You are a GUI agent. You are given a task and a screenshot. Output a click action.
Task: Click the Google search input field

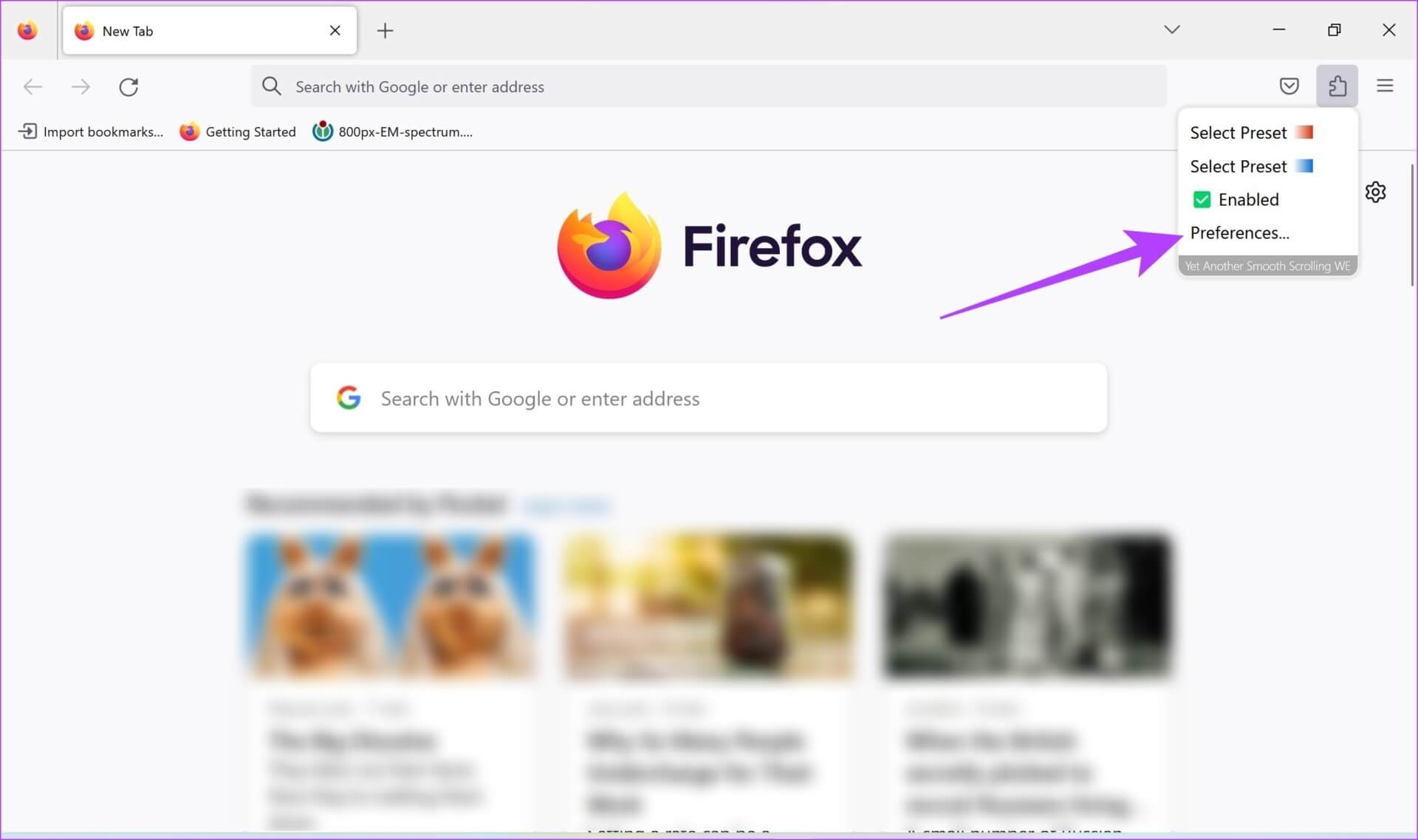pyautogui.click(x=708, y=398)
